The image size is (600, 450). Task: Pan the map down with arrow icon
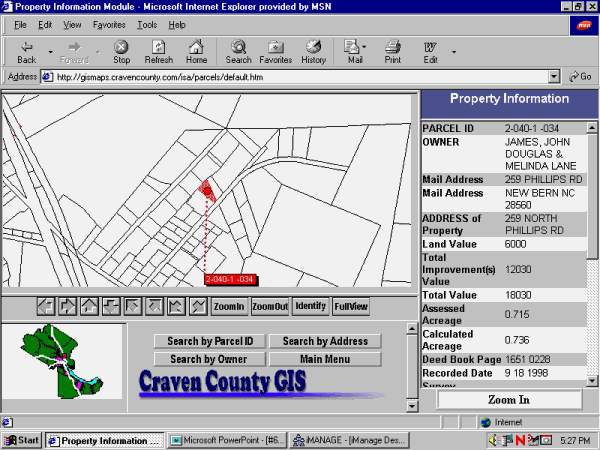(x=112, y=306)
